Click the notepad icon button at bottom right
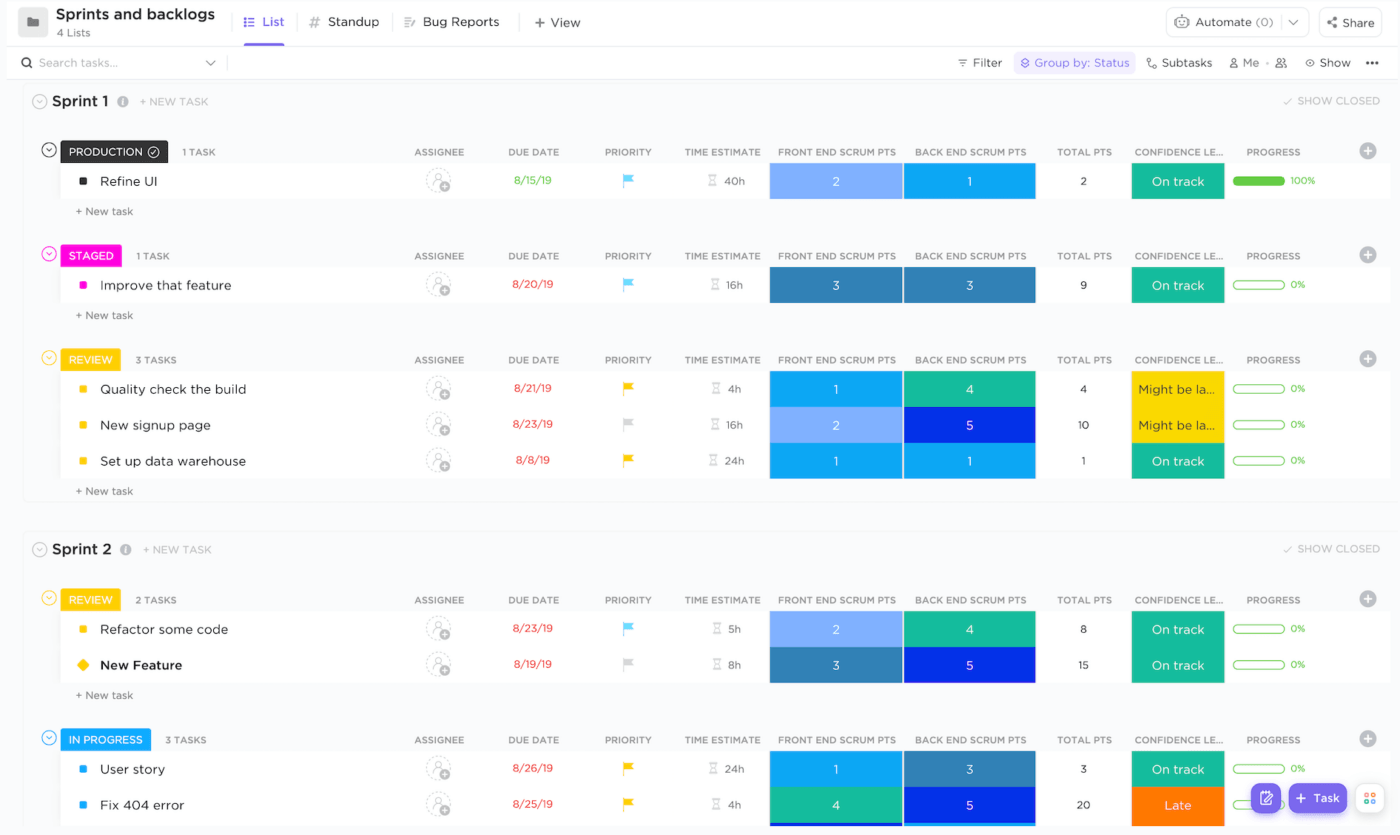Image resolution: width=1400 pixels, height=835 pixels. pos(1266,798)
